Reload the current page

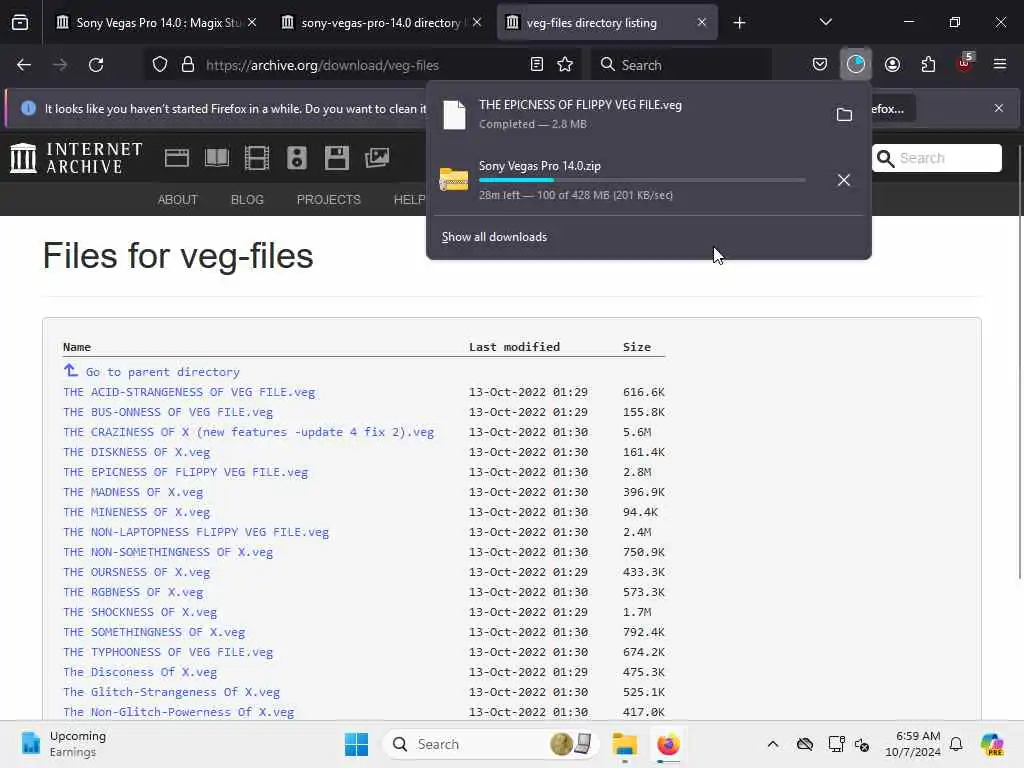[96, 65]
